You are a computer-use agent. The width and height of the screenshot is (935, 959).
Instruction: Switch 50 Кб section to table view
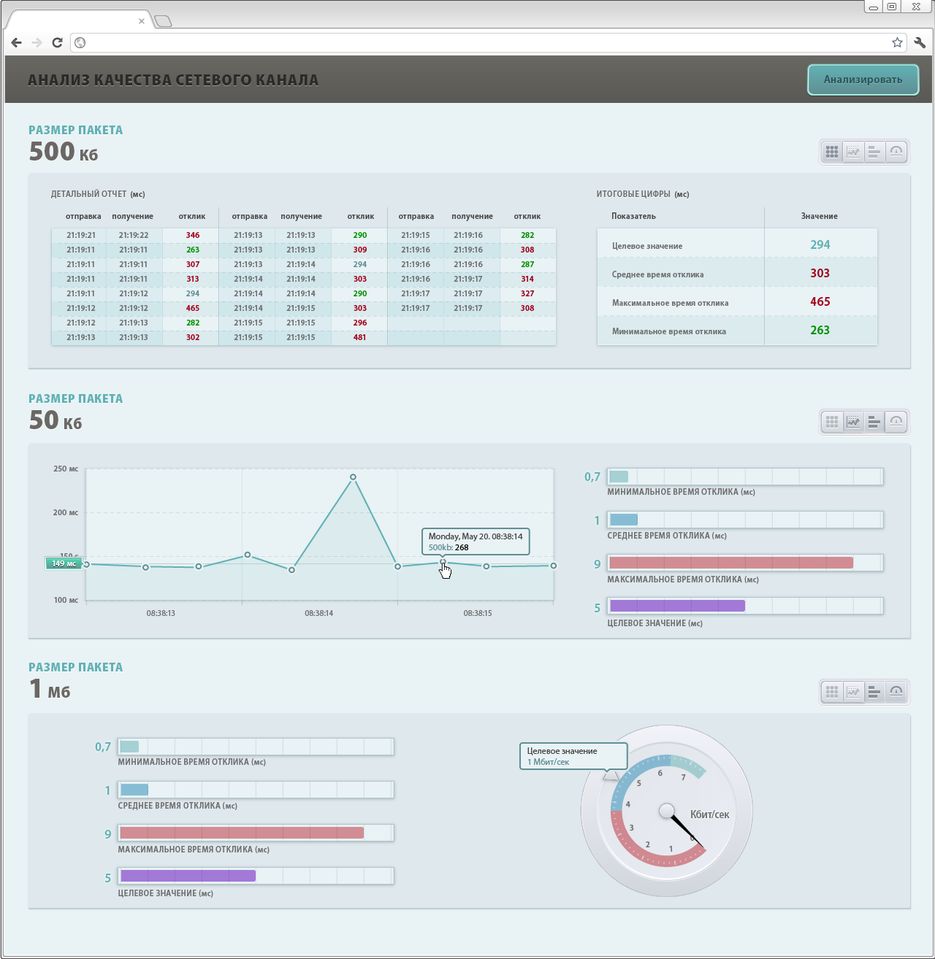point(832,421)
